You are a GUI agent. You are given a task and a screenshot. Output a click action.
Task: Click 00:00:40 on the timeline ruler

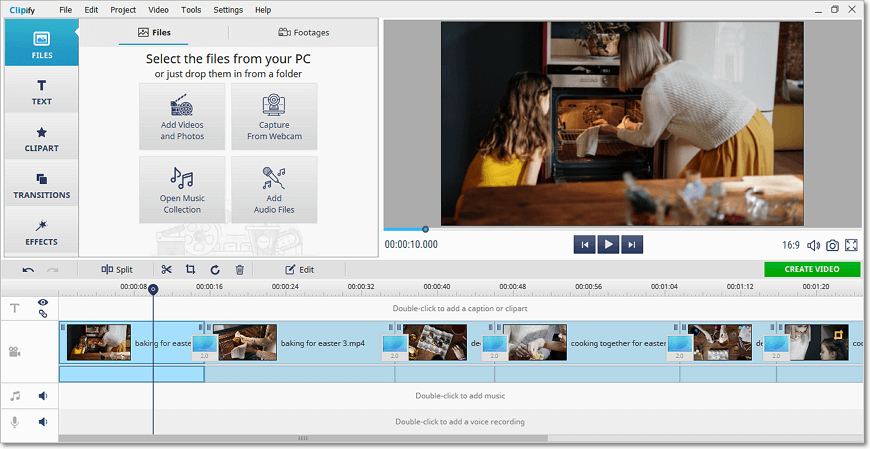(x=437, y=287)
